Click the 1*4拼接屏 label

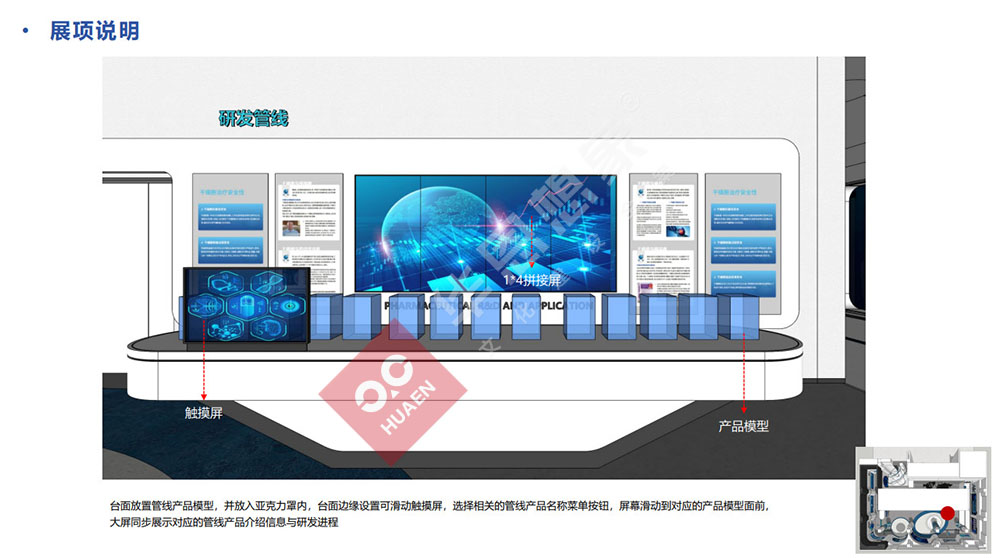tap(532, 280)
